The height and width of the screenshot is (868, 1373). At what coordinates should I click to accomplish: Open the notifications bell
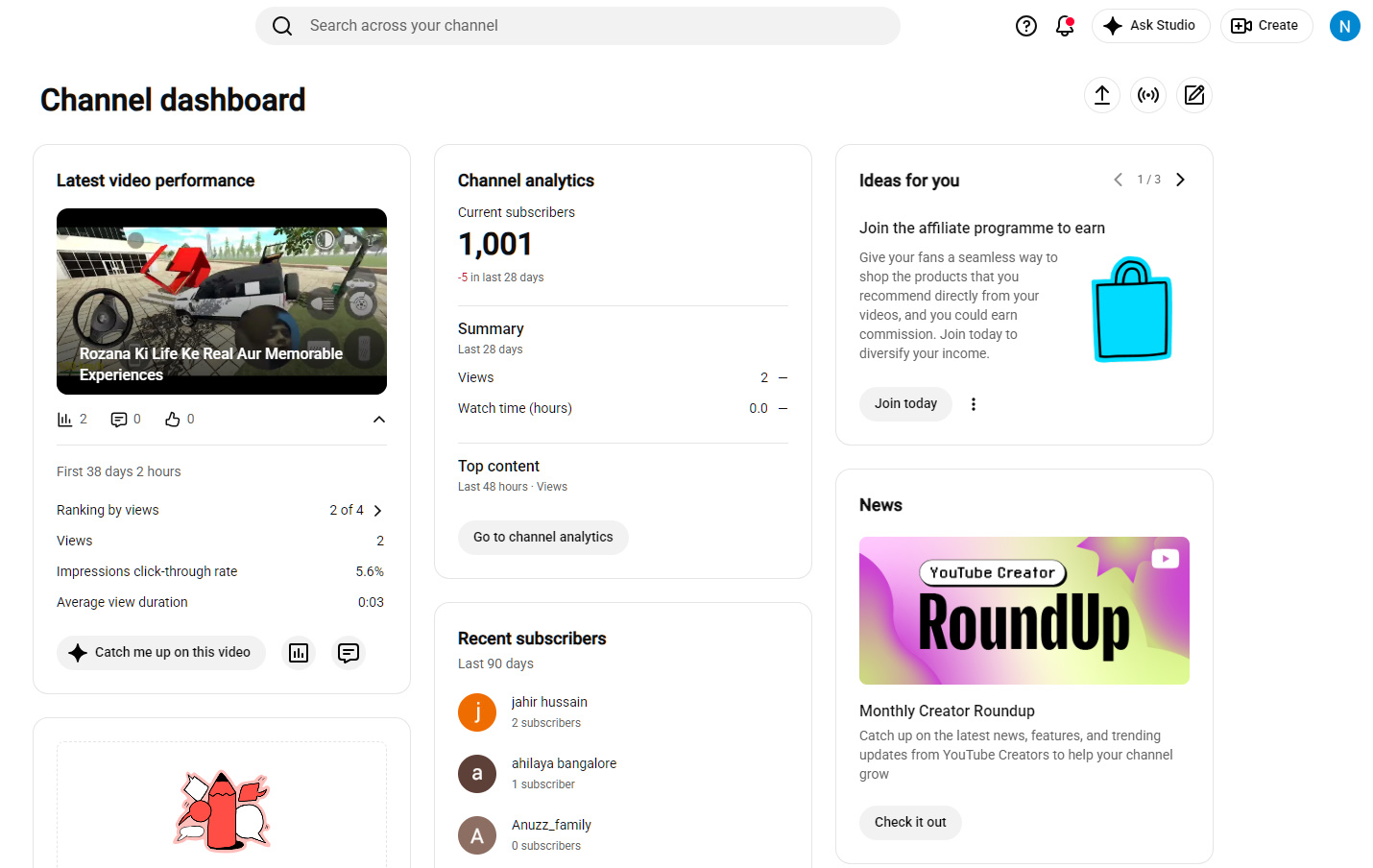point(1065,26)
